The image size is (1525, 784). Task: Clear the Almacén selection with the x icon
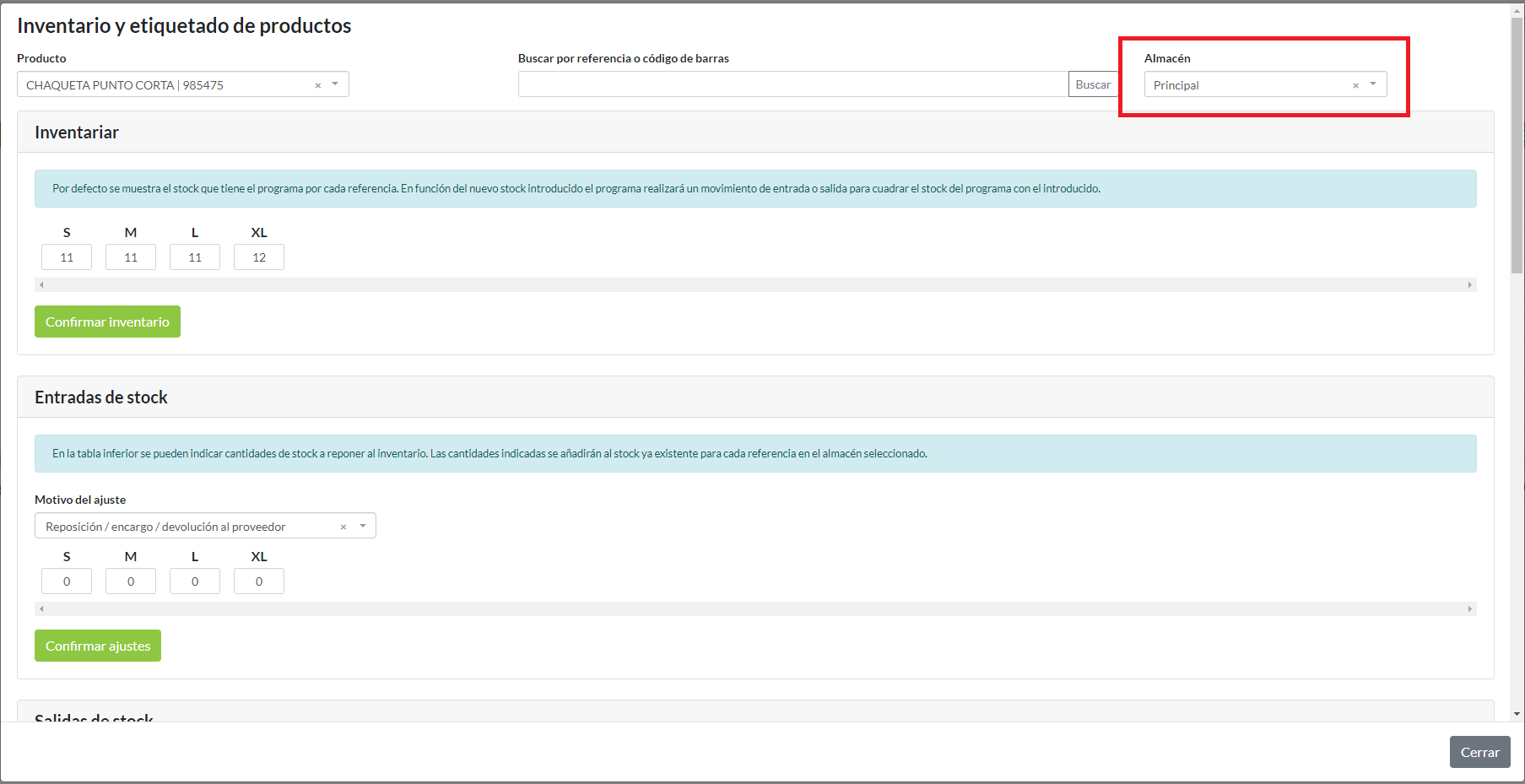click(x=1355, y=85)
